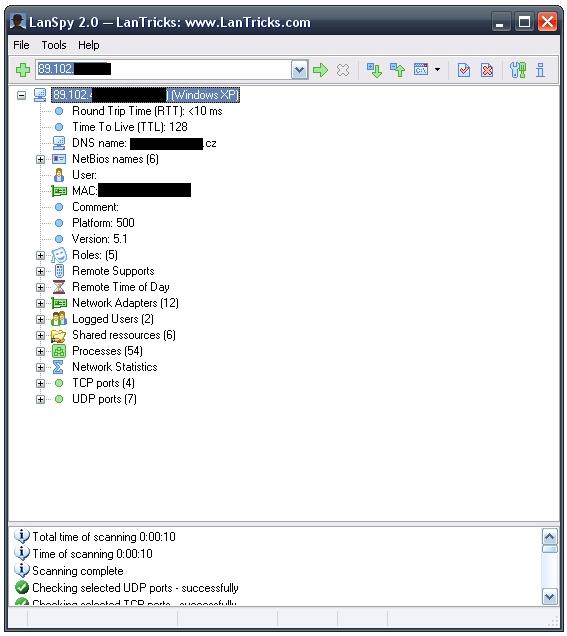Open the address combo box dropdown
Image resolution: width=567 pixels, height=636 pixels.
pos(299,70)
